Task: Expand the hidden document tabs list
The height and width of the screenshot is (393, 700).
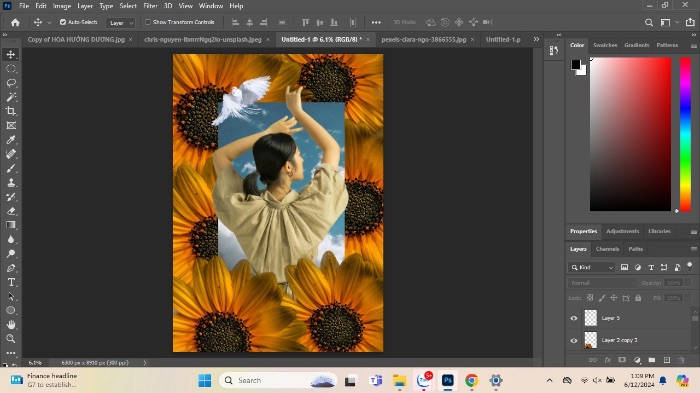Action: point(536,39)
